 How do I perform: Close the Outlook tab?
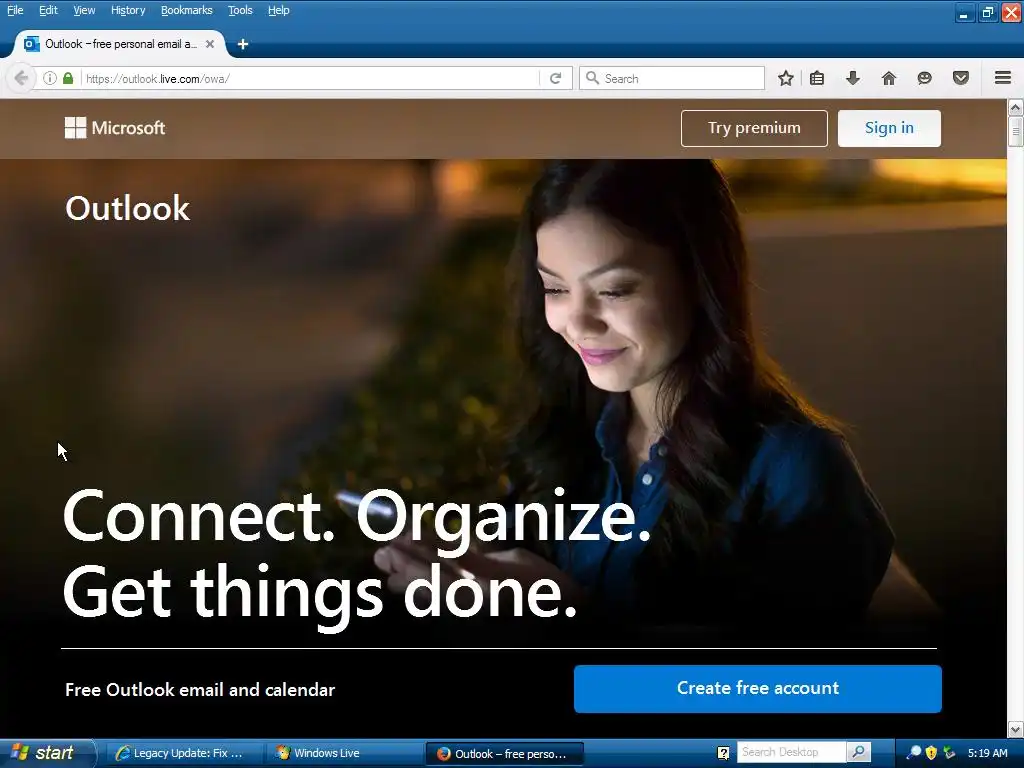tap(210, 44)
